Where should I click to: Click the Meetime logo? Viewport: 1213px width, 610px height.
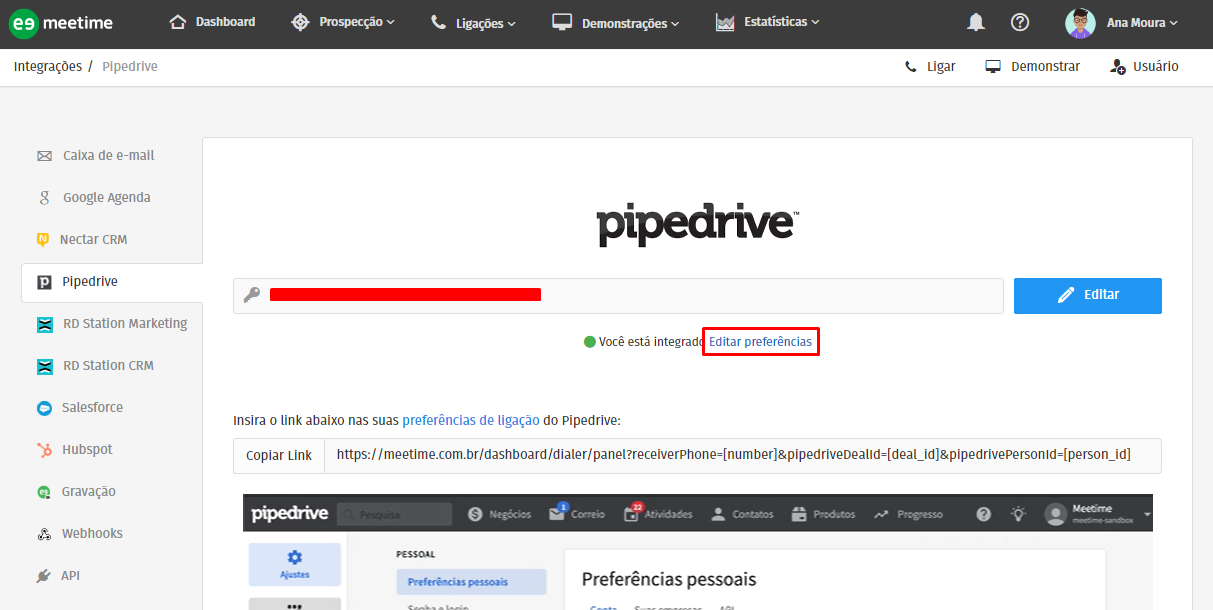pos(63,24)
